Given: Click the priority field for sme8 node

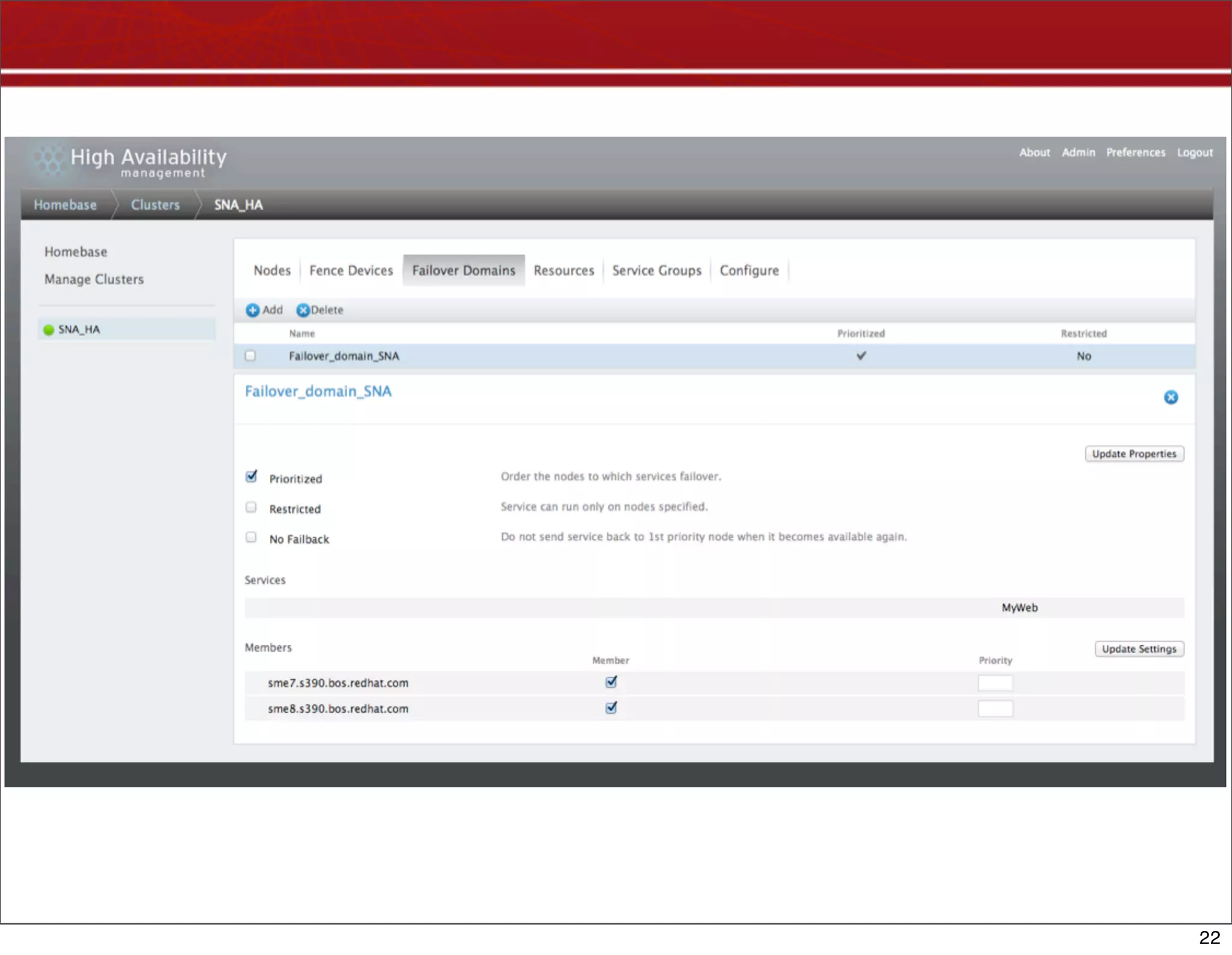Looking at the screenshot, I should [x=995, y=709].
